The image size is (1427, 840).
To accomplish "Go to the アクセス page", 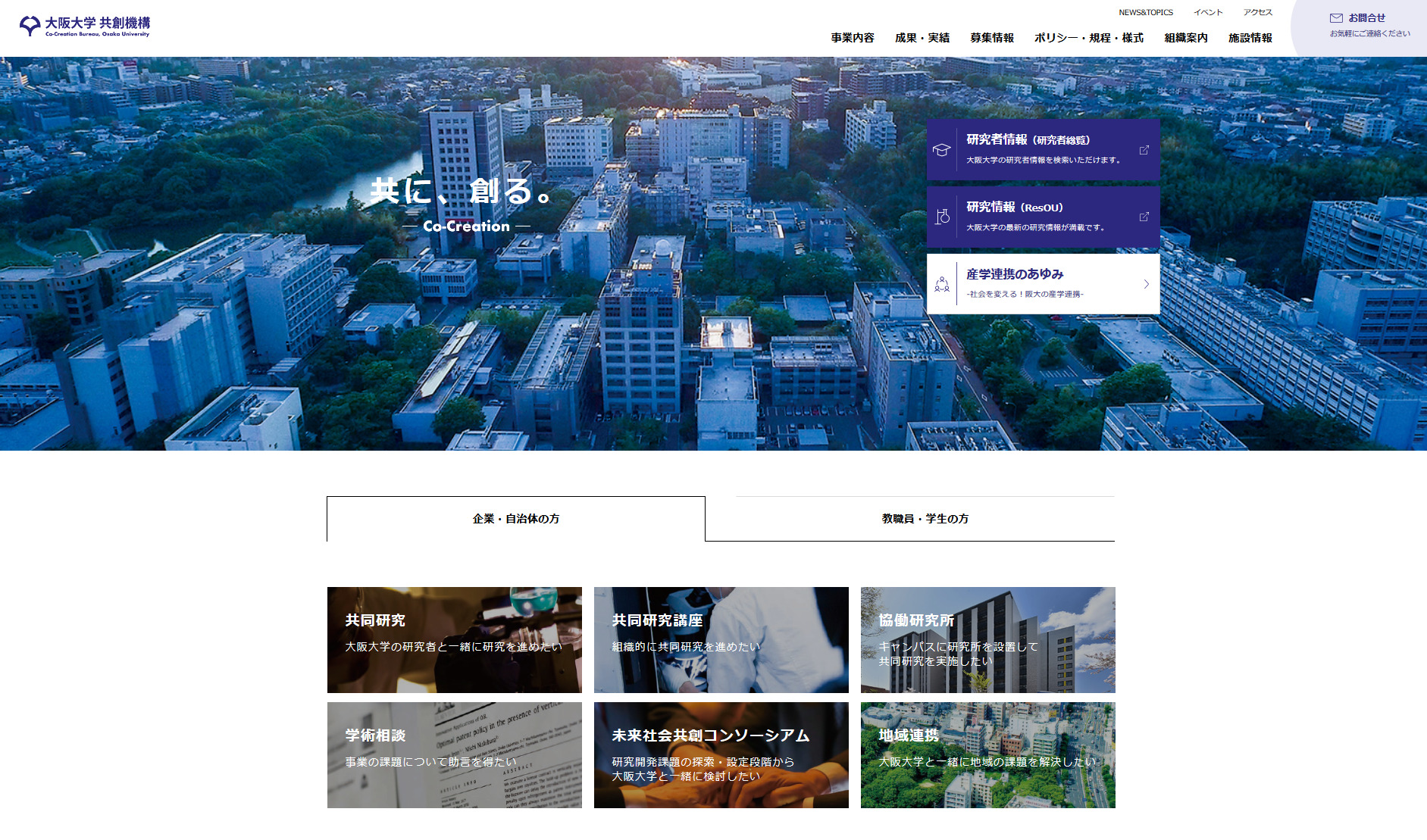I will click(1257, 12).
